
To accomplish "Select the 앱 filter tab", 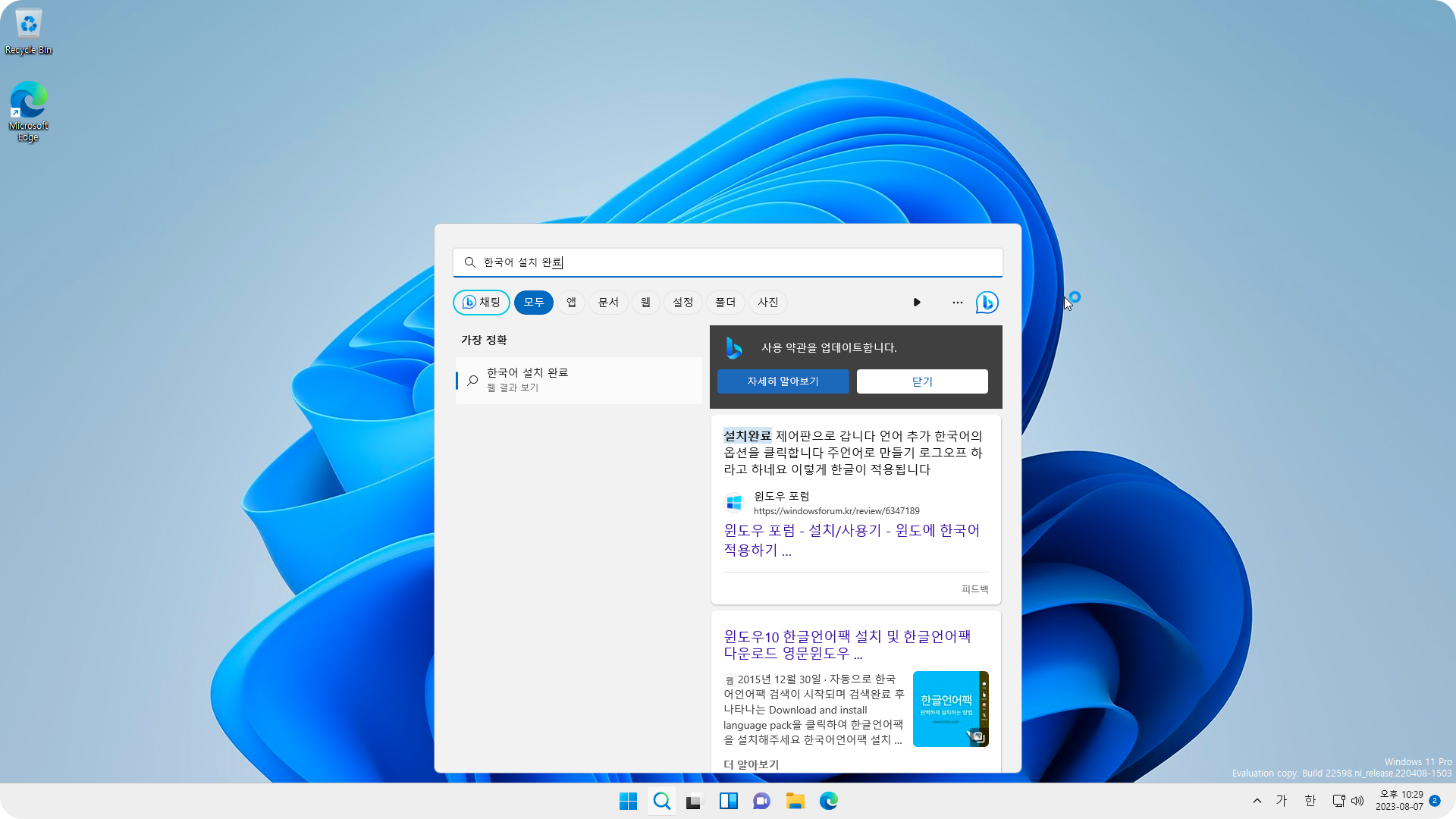I will (x=571, y=303).
